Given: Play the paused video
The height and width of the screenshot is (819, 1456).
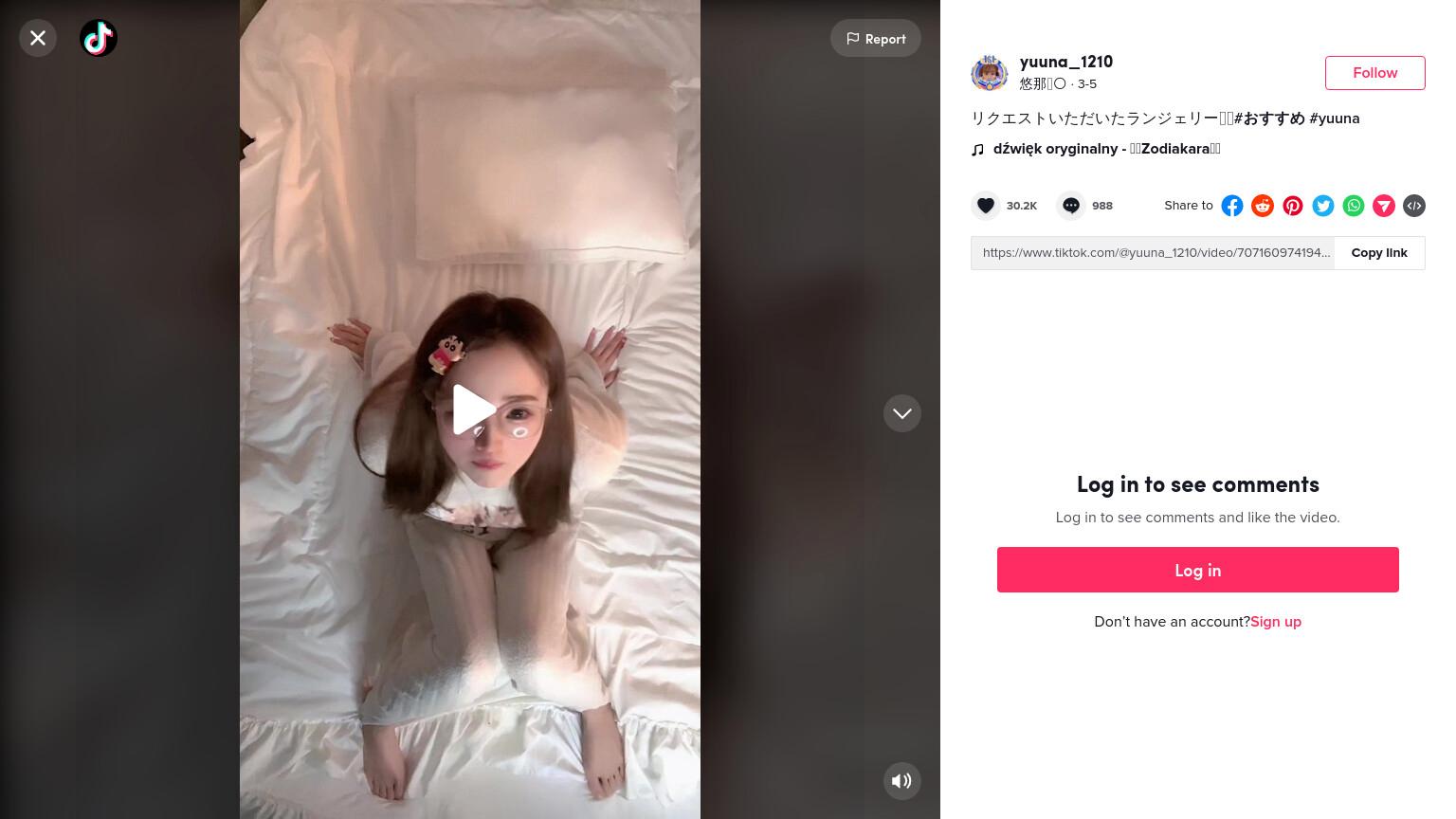Looking at the screenshot, I should 472,409.
